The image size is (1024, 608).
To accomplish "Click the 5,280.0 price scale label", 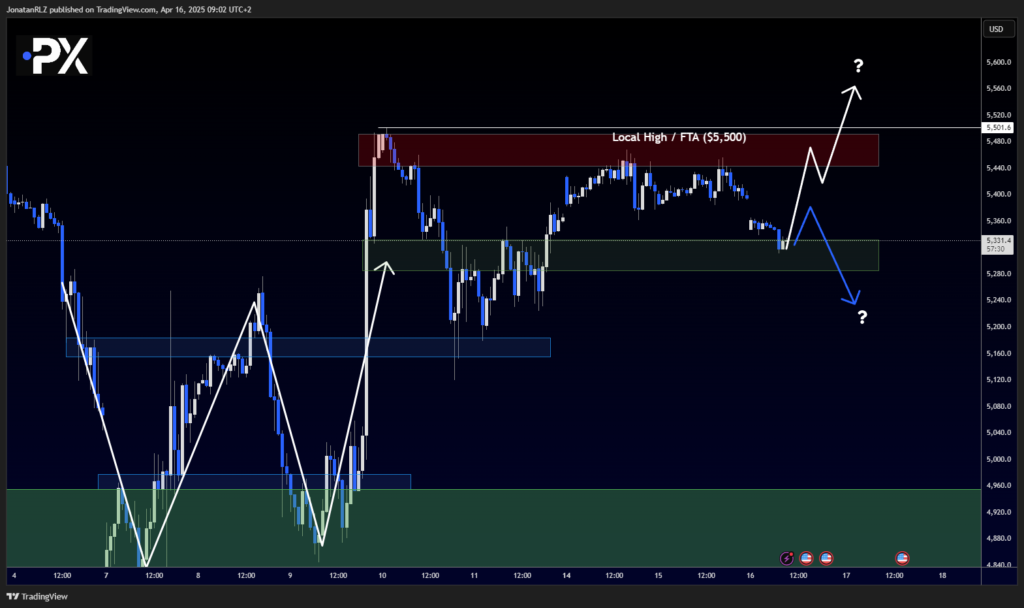I will 999,274.
